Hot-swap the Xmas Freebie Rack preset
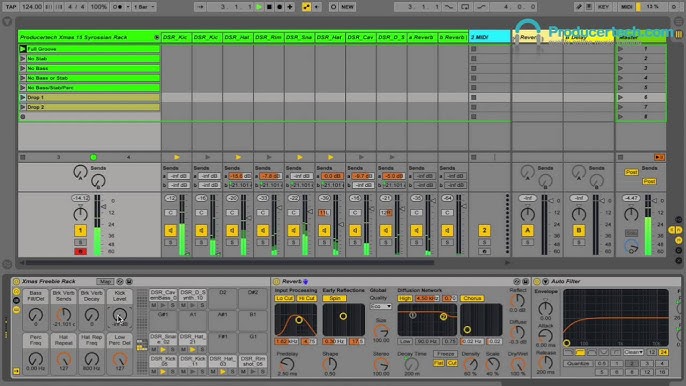 (120, 281)
